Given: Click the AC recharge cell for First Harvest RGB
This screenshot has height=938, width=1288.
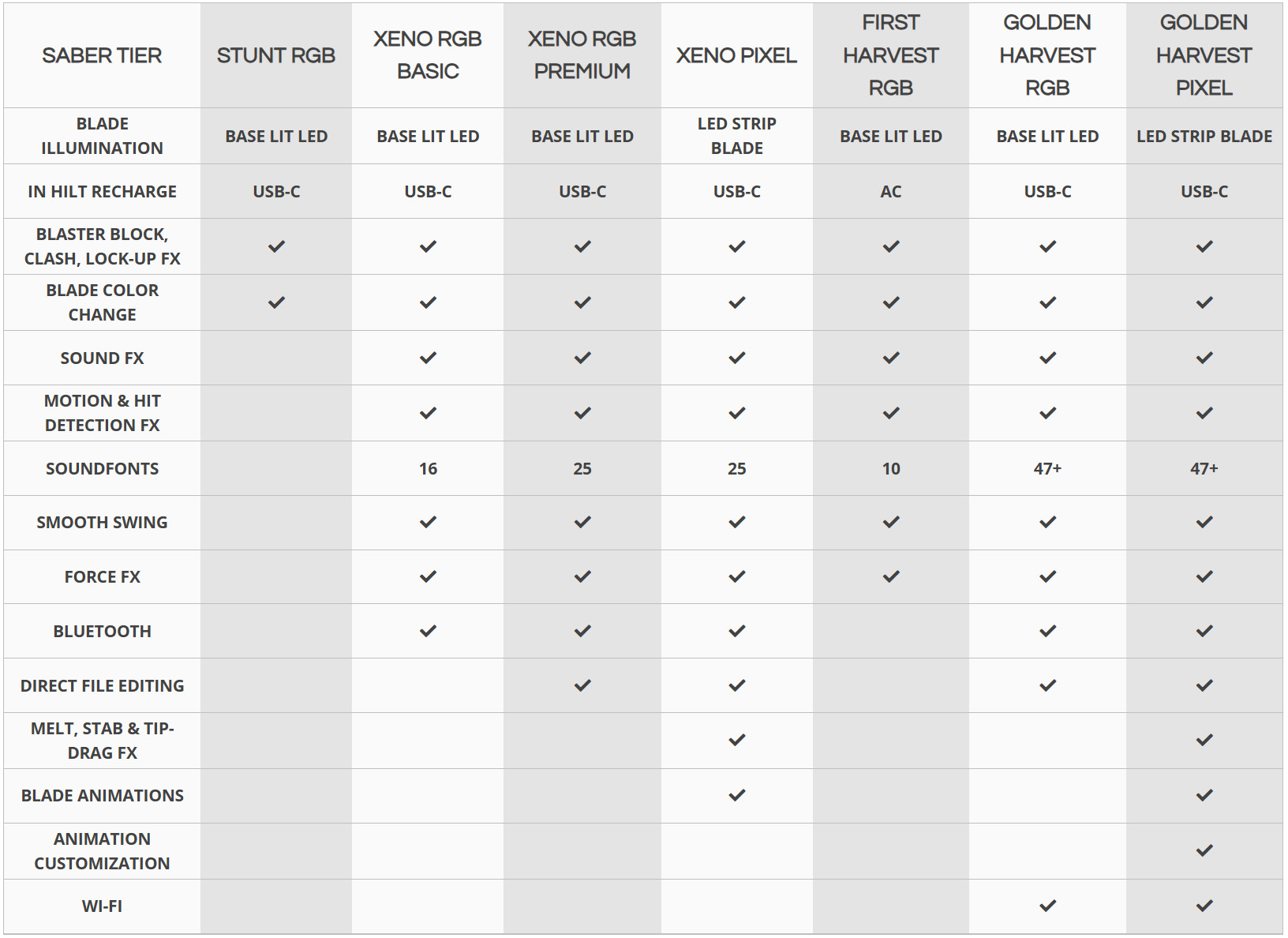Looking at the screenshot, I should tap(891, 191).
